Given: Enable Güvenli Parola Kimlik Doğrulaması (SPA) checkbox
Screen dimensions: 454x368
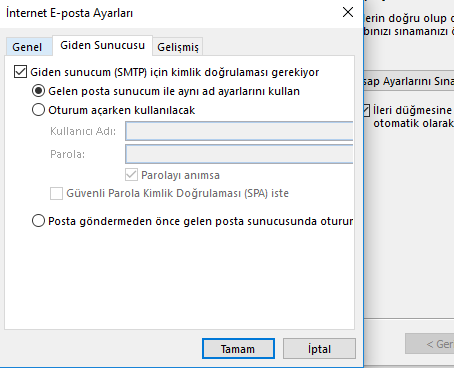Looking at the screenshot, I should coord(56,193).
